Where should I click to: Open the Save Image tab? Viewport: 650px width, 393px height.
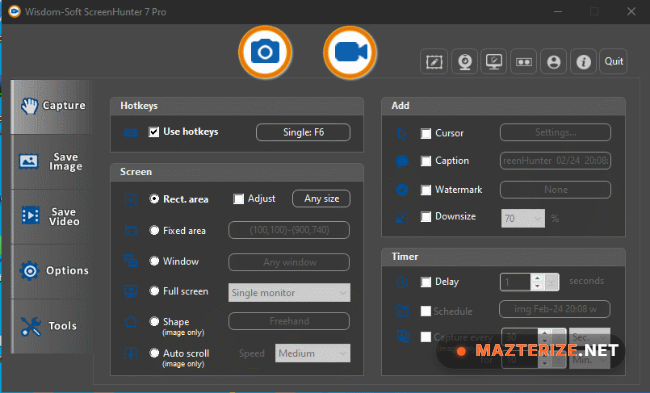[x=52, y=162]
